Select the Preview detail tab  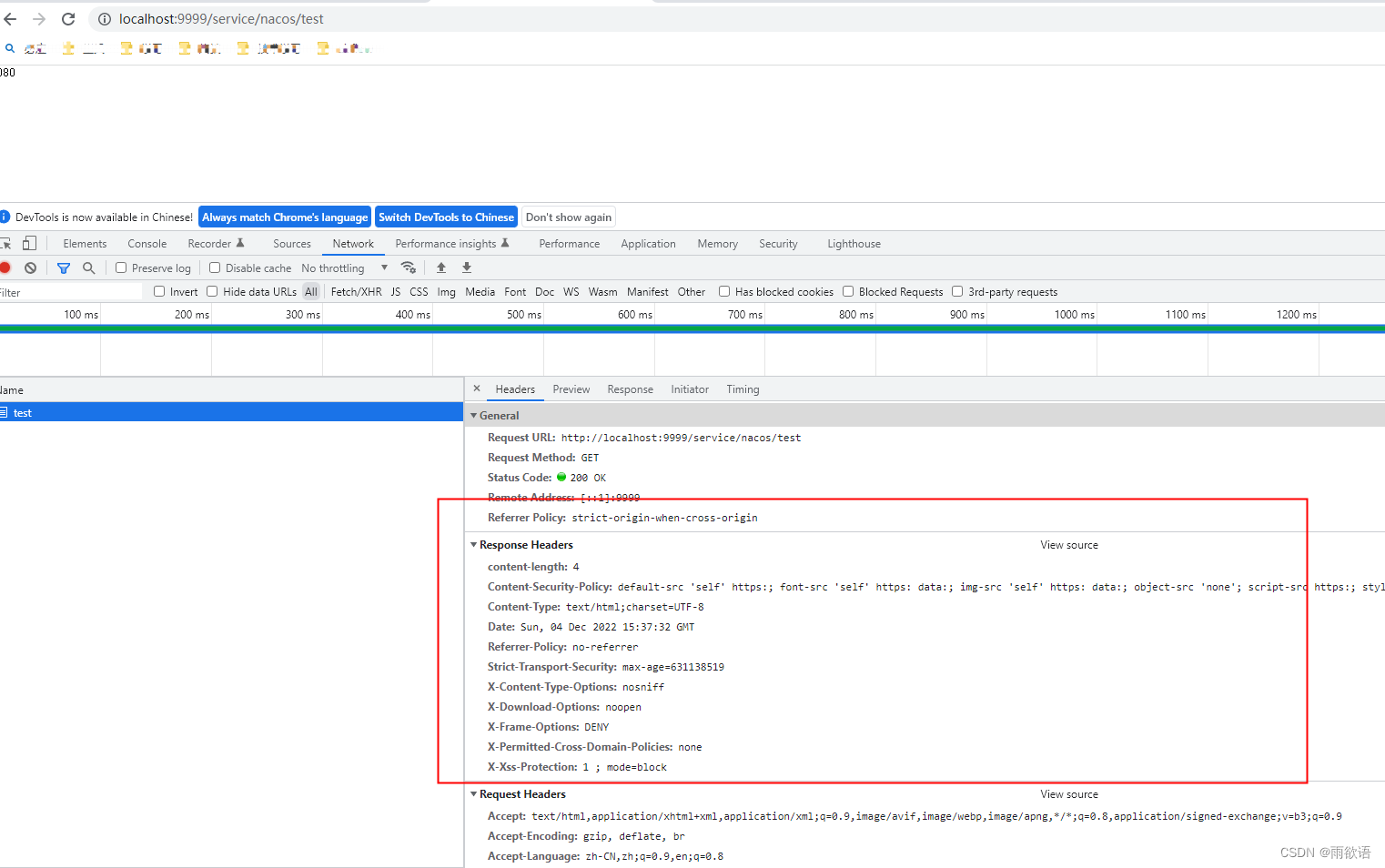tap(571, 389)
